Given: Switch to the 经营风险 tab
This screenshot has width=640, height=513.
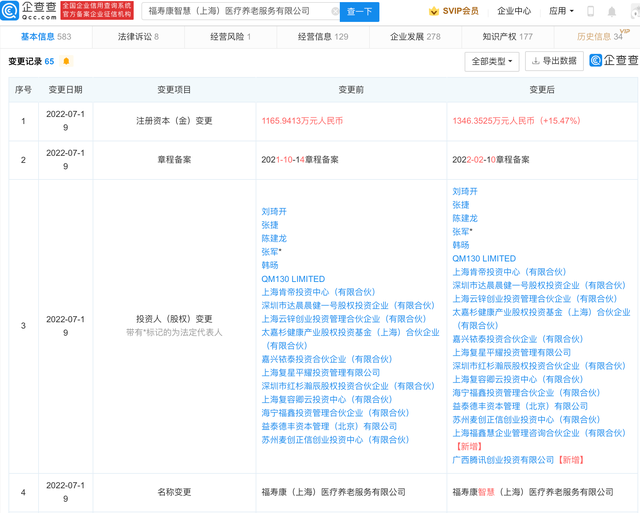Looking at the screenshot, I should click(x=227, y=36).
